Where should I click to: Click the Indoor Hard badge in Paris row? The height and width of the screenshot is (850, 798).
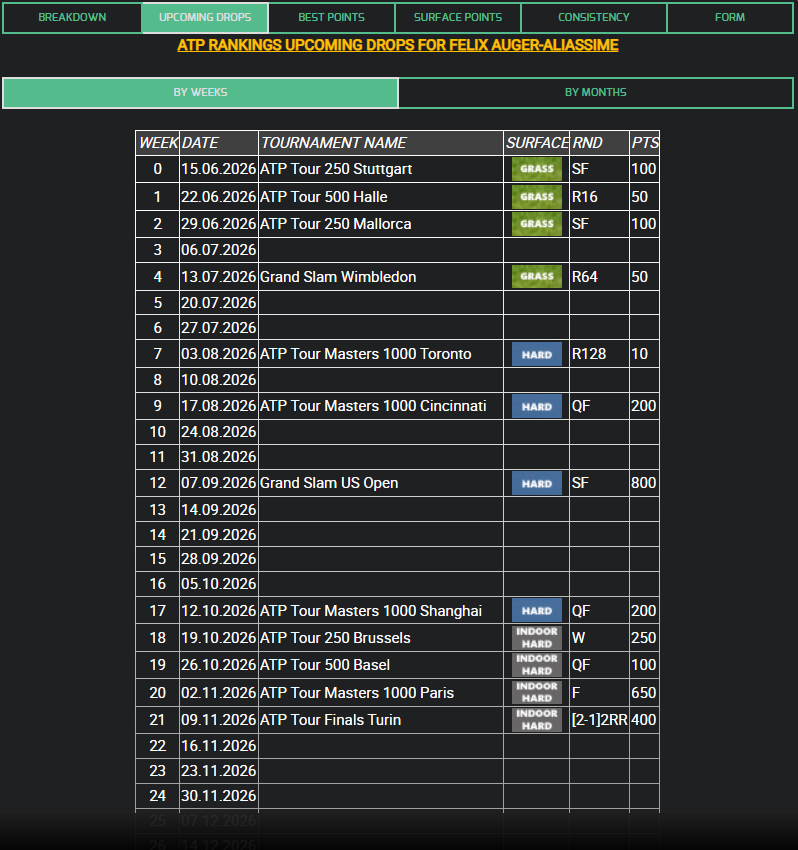click(537, 693)
